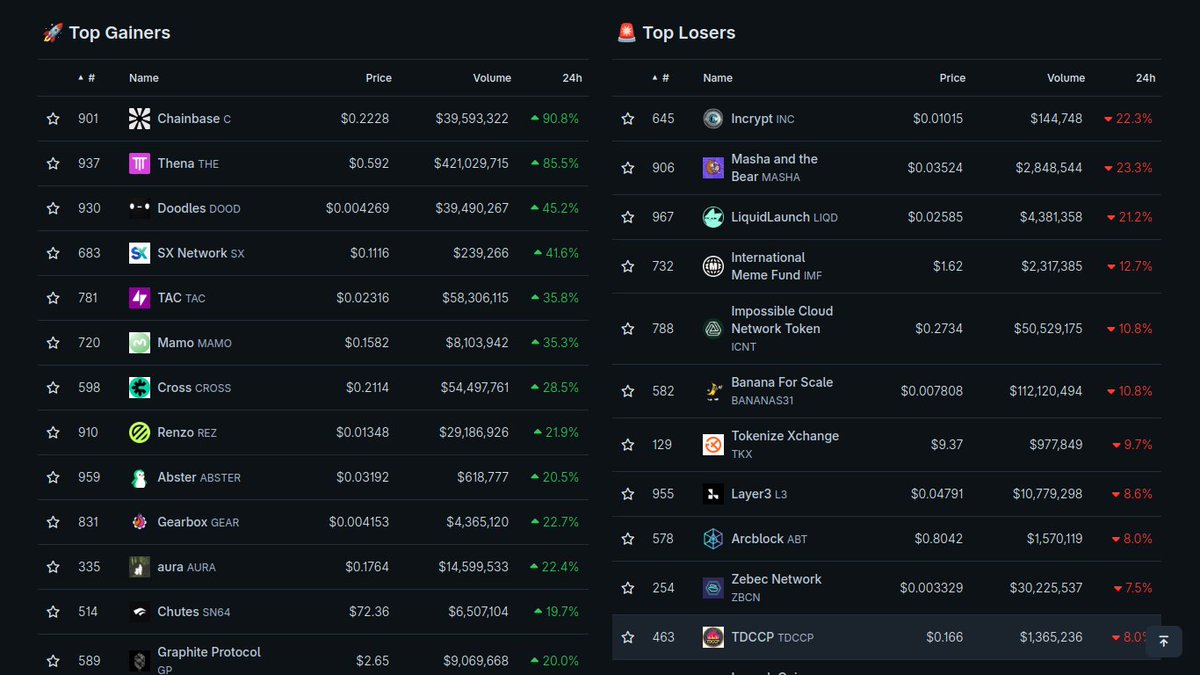This screenshot has width=1200, height=675.
Task: Add Doodles to watchlist via star
Action: [x=53, y=208]
